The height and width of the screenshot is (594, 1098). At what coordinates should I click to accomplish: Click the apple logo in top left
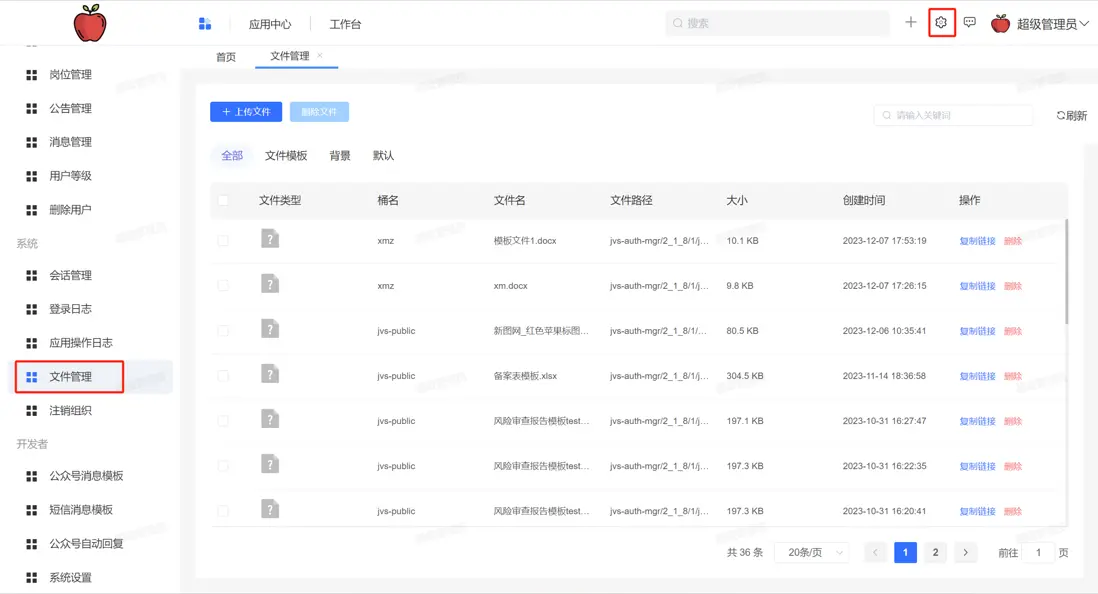pos(89,22)
